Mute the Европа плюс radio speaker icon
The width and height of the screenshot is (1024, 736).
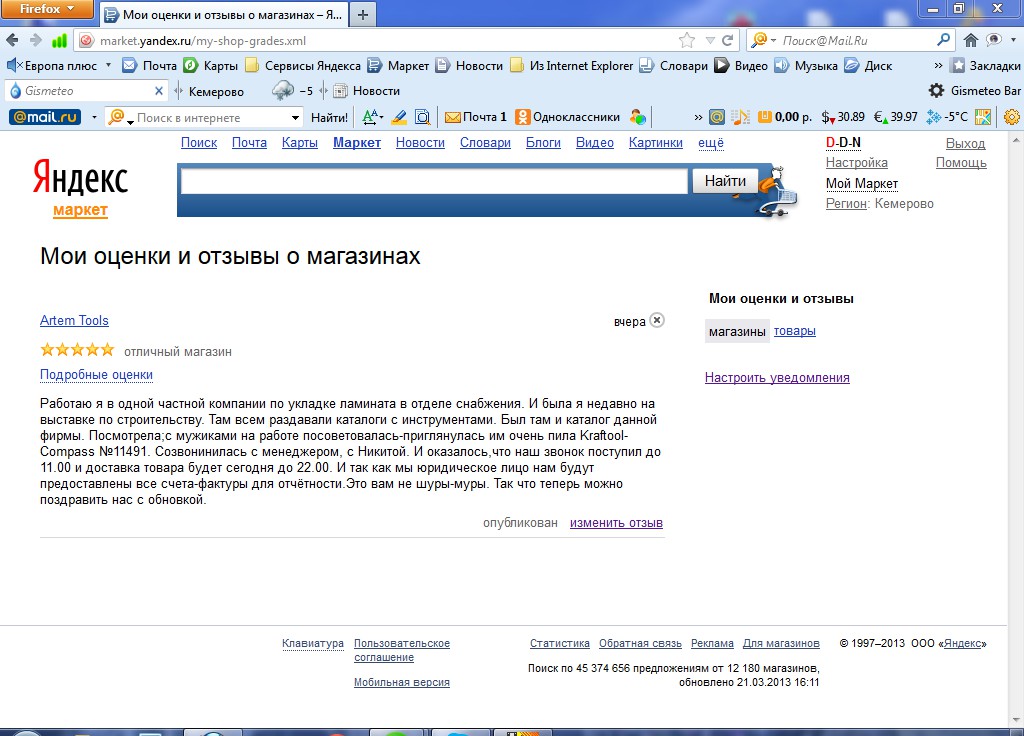pos(14,65)
